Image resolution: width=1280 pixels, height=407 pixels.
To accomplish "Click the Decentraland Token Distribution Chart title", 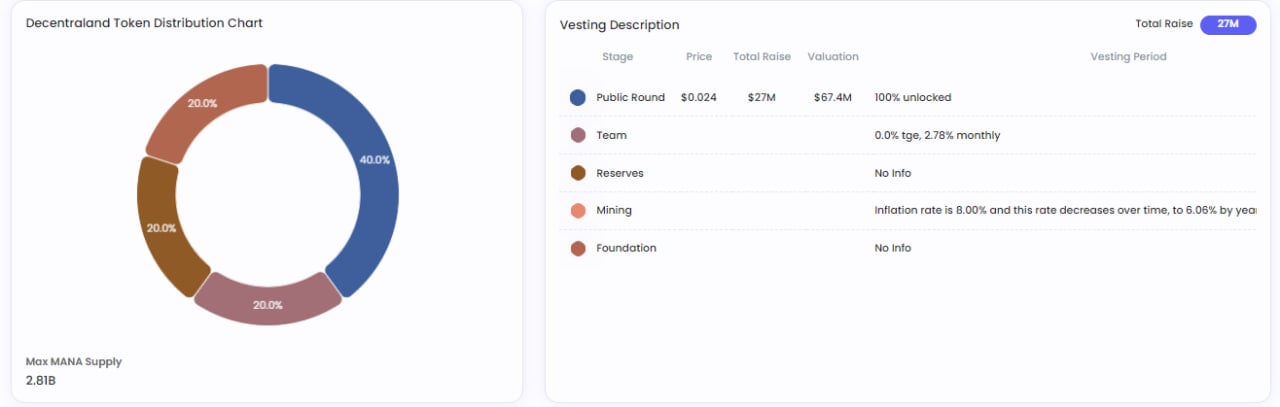I will tap(144, 23).
